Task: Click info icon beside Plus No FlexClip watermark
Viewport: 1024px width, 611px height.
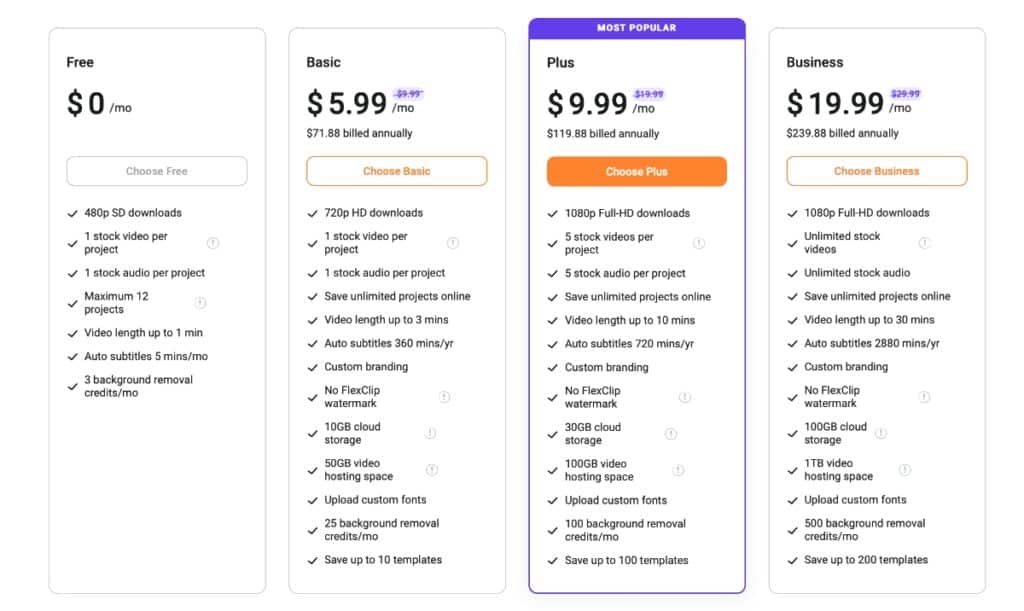Action: tap(684, 398)
